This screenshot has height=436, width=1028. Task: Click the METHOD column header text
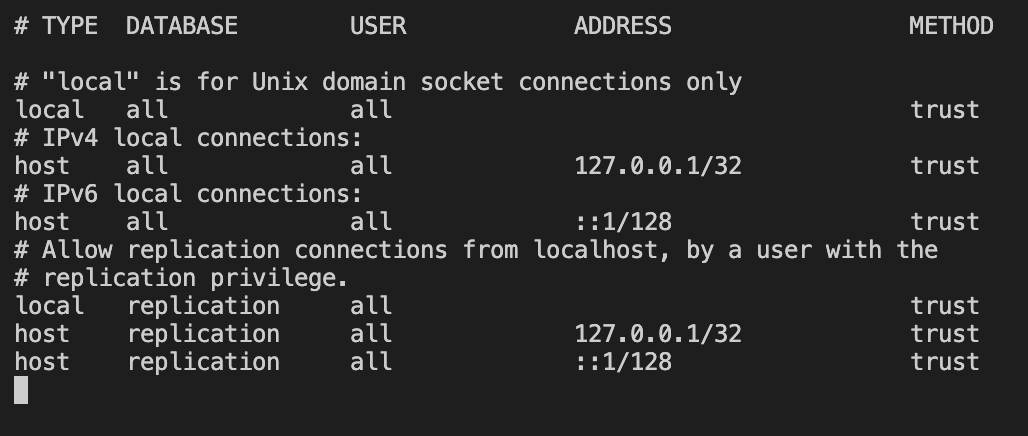point(951,26)
